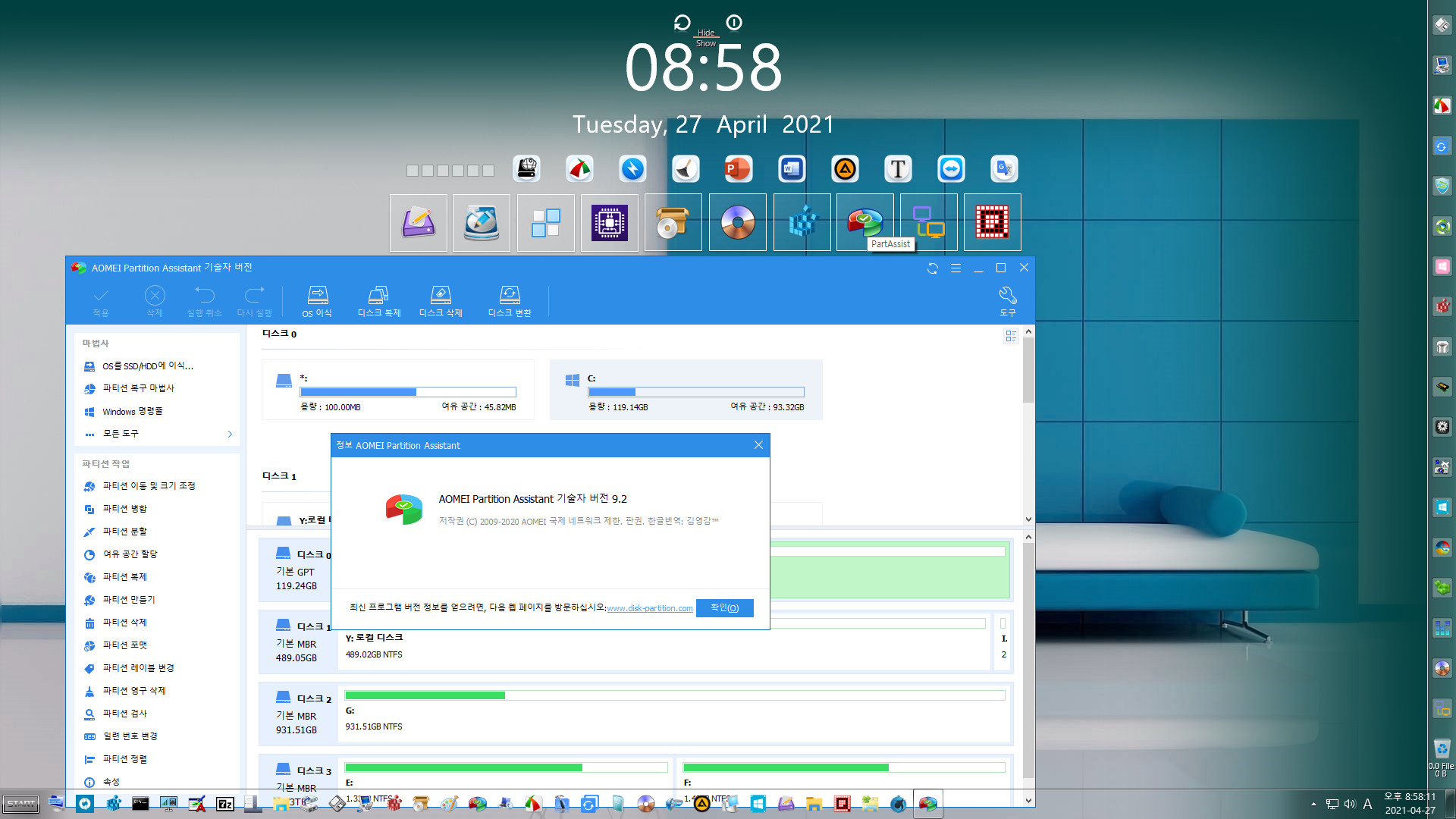Screen dimensions: 1456x819
Task: Open the recycle bin icon in sidebar
Action: click(x=1442, y=748)
